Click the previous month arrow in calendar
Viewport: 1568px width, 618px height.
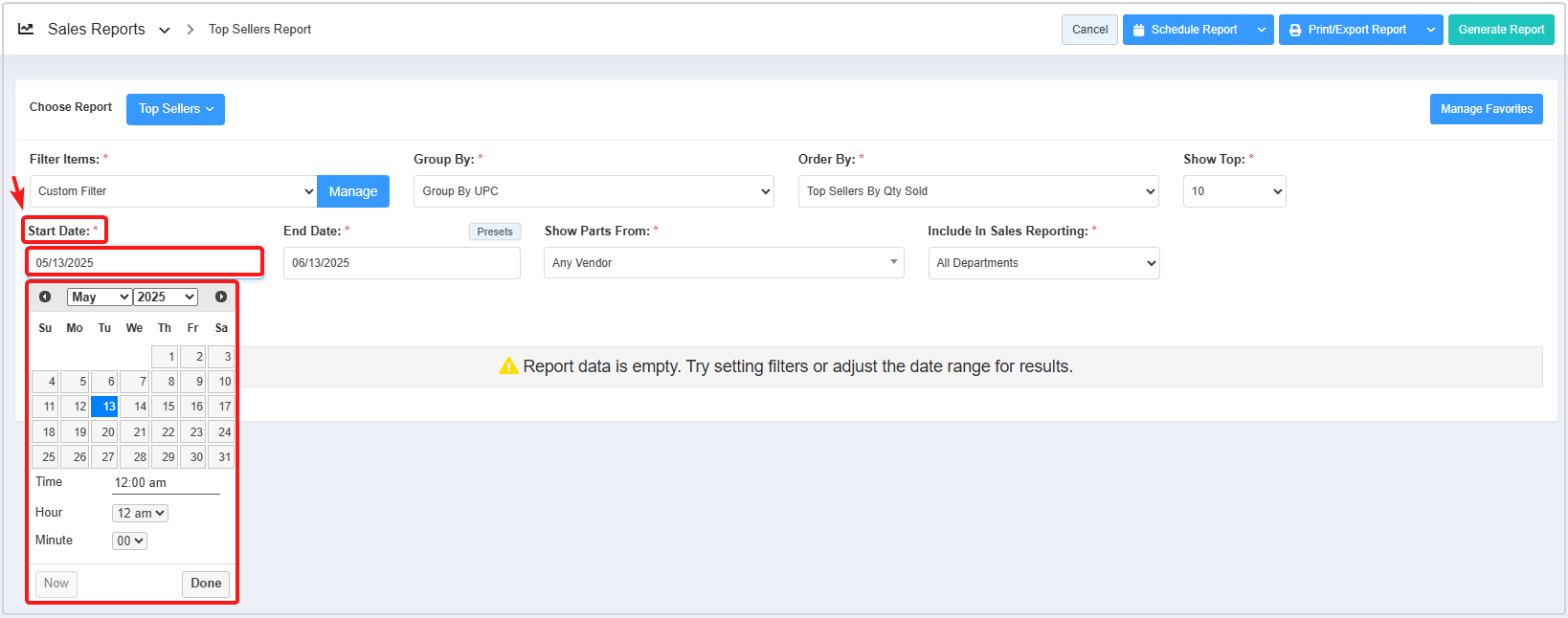point(45,297)
